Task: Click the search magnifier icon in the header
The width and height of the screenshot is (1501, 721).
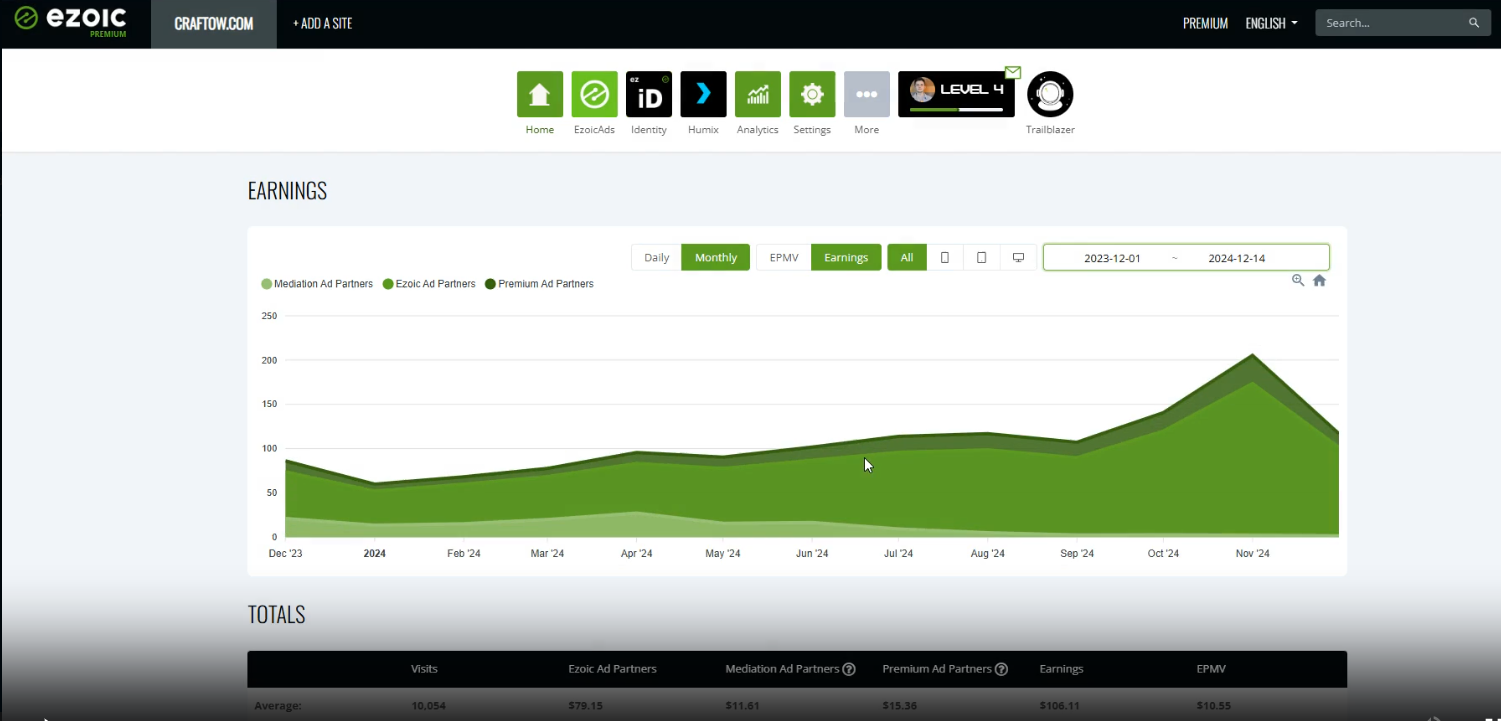Action: [1474, 23]
